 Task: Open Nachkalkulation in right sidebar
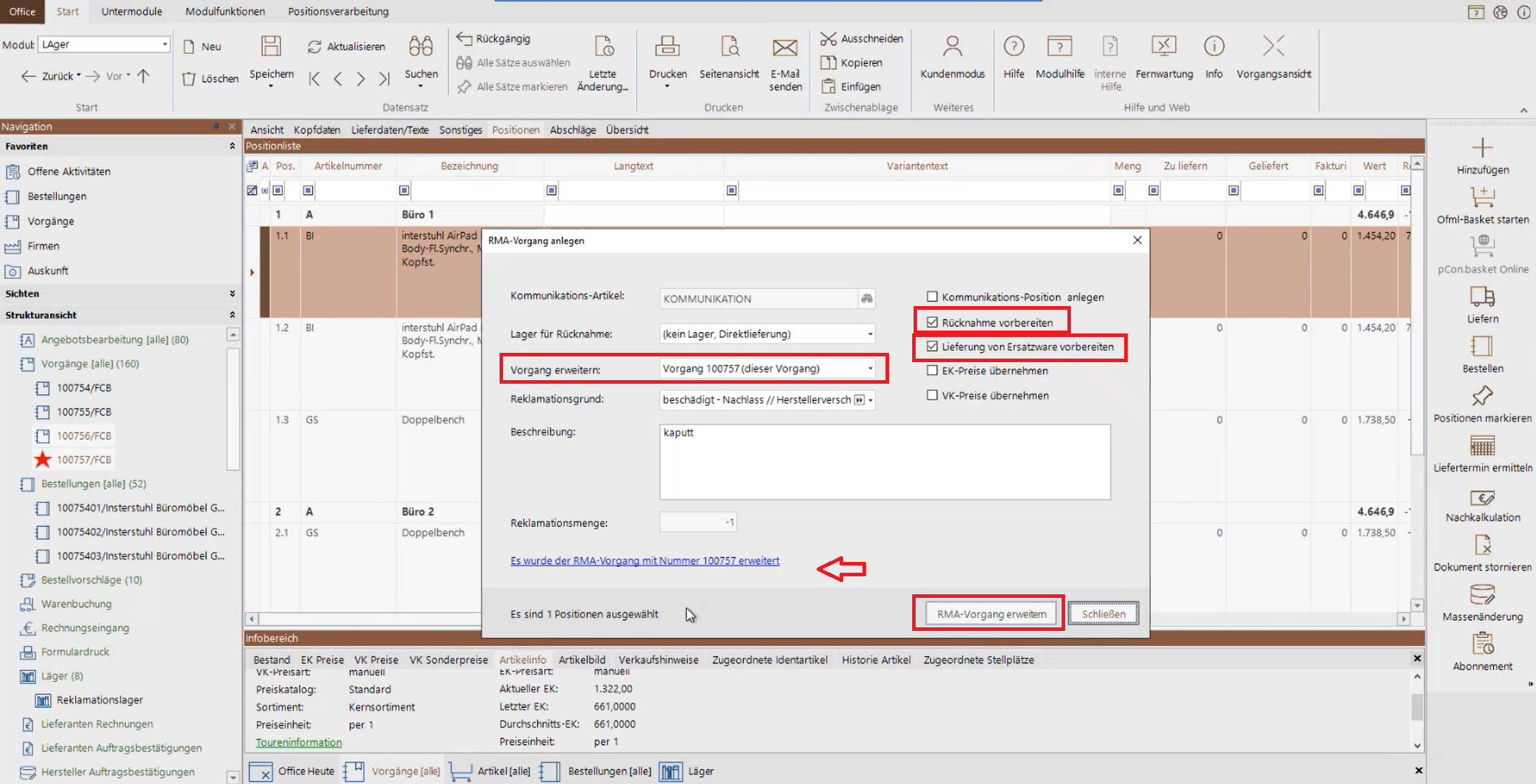coord(1481,497)
